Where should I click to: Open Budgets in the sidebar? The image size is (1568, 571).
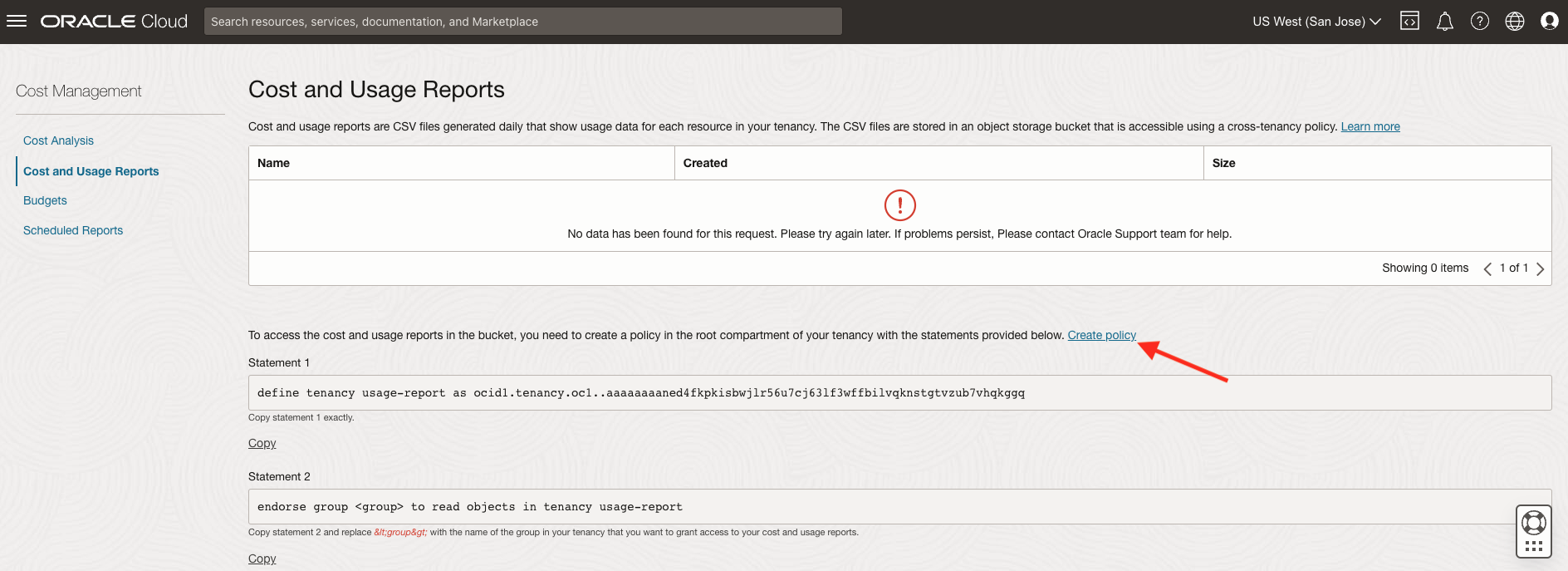click(x=45, y=200)
